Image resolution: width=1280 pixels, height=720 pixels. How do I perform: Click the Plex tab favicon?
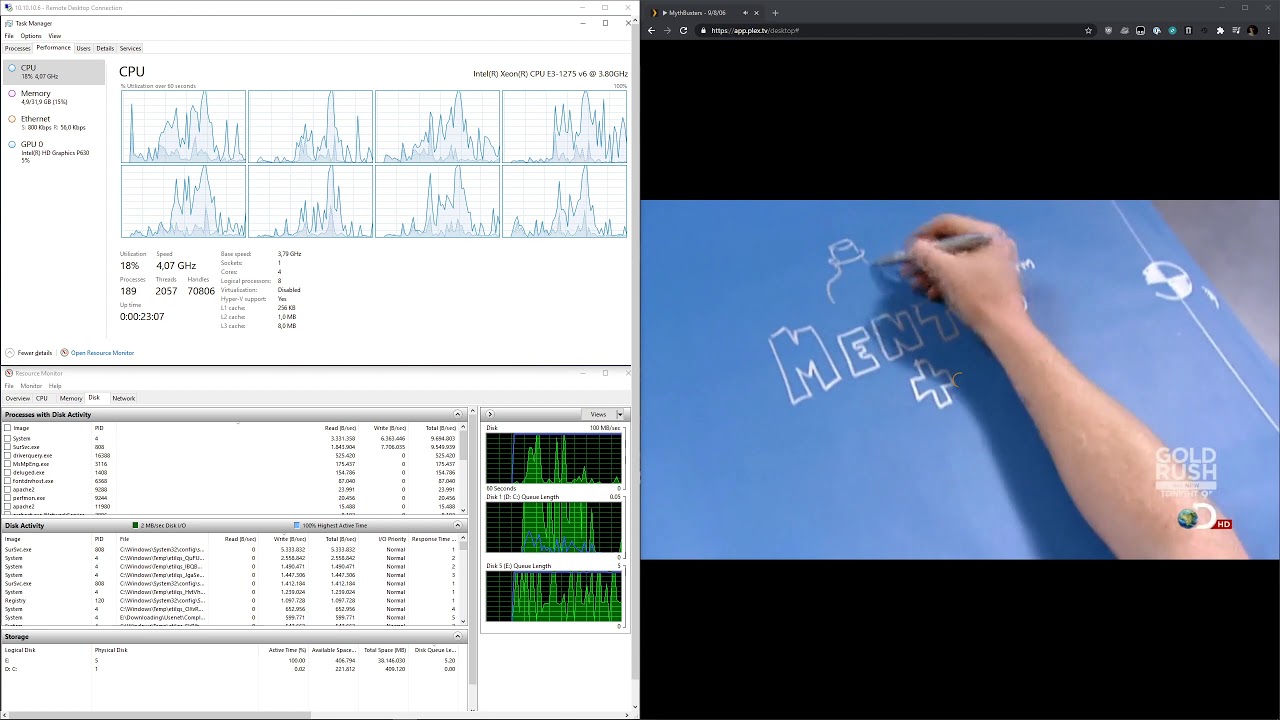tap(655, 13)
